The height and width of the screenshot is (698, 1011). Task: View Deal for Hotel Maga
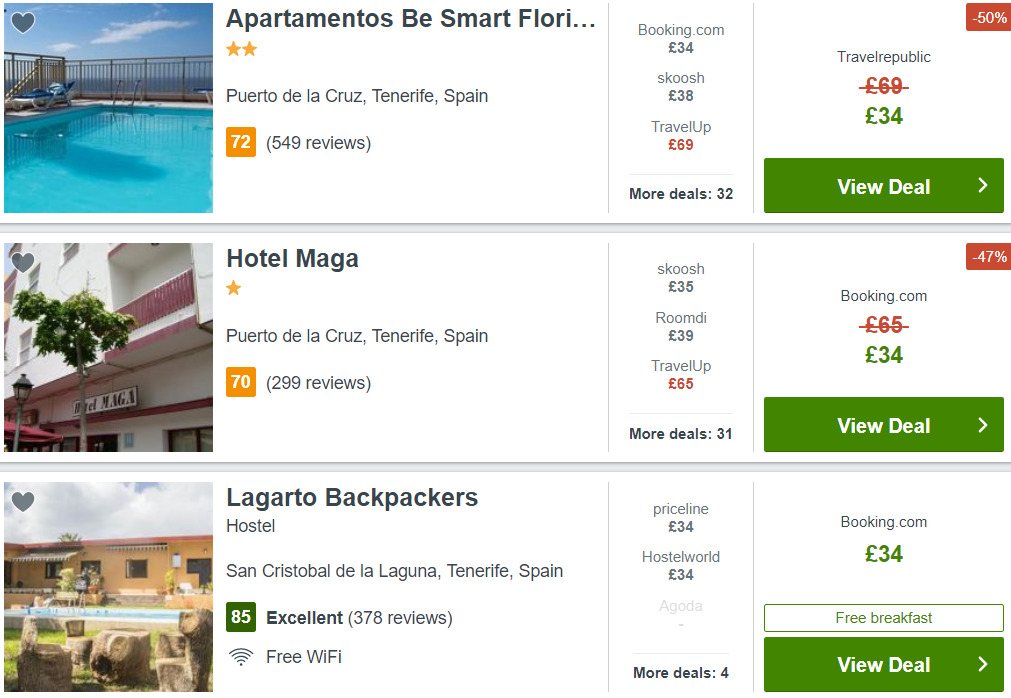click(883, 425)
